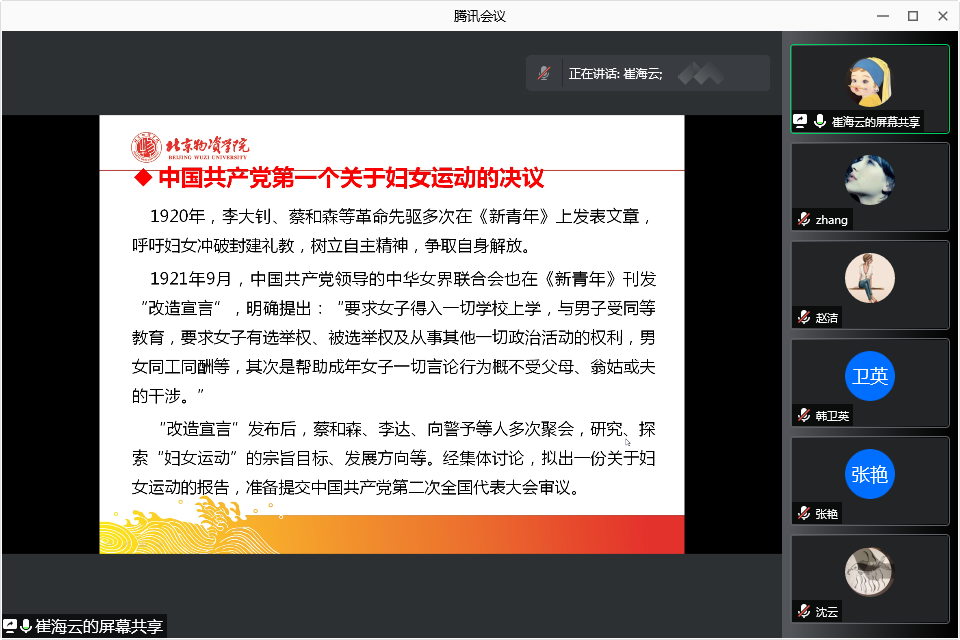The width and height of the screenshot is (960, 640).
Task: Click the shared slide's red heading text
Action: (351, 179)
